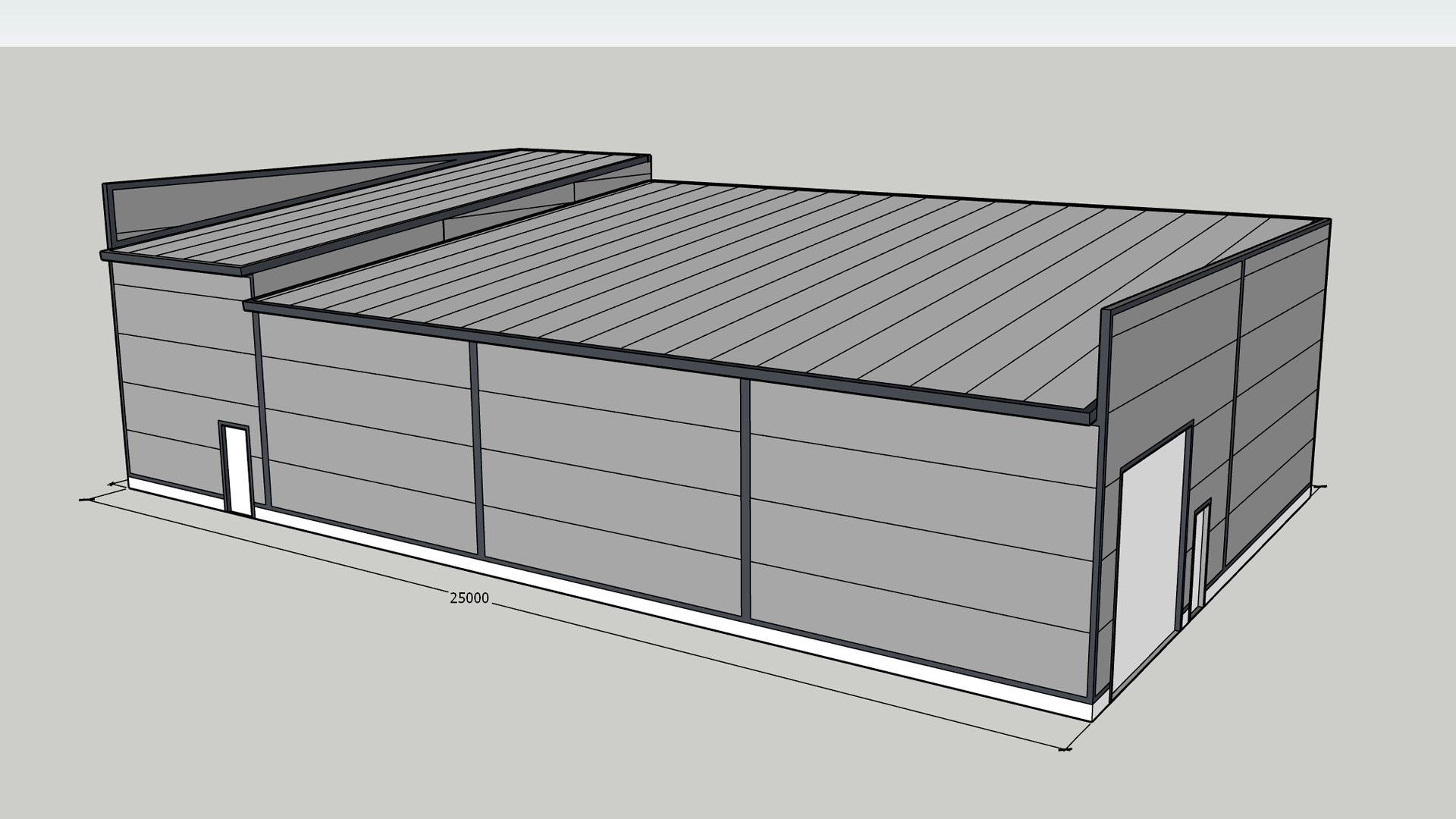
Task: Select the middle vertical column on front wall
Action: coord(475,447)
